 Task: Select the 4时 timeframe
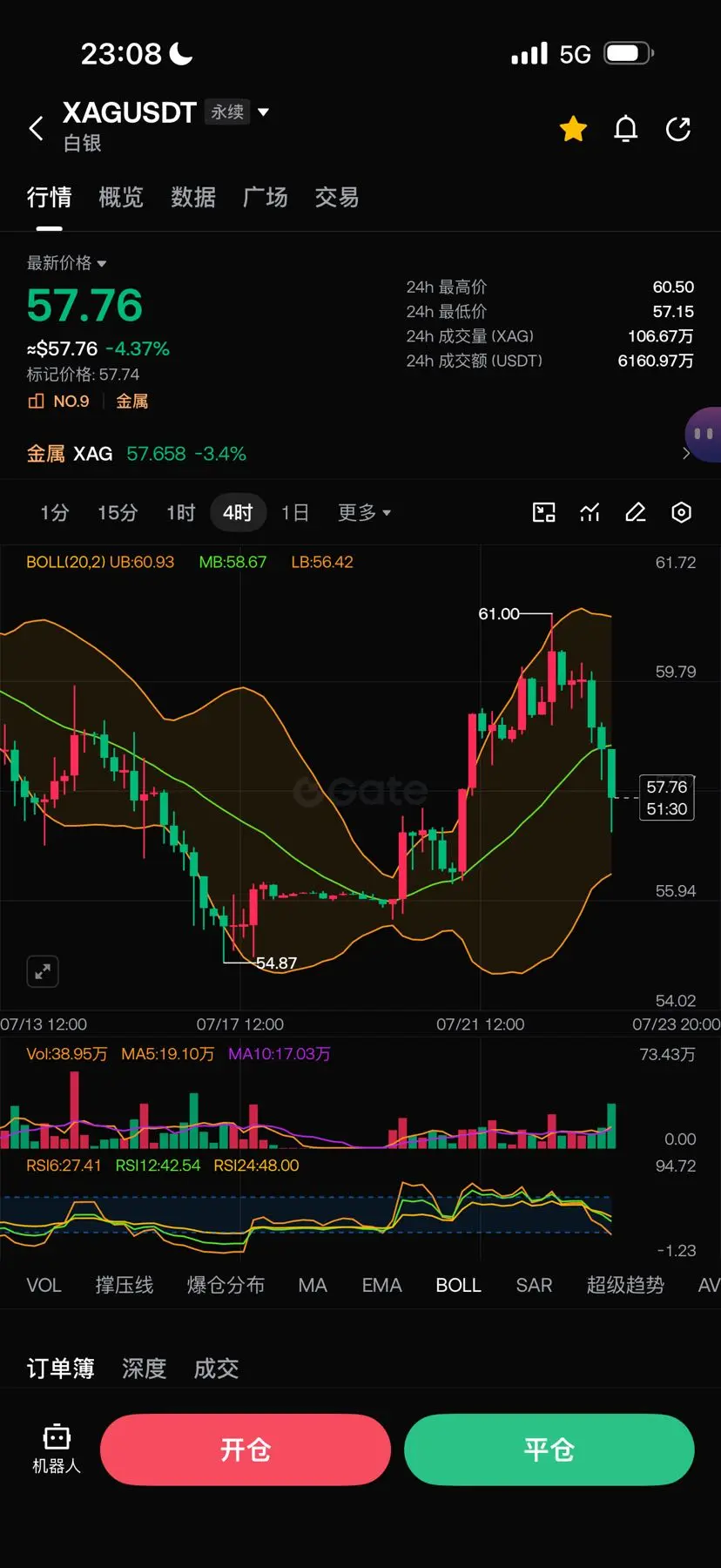(238, 512)
